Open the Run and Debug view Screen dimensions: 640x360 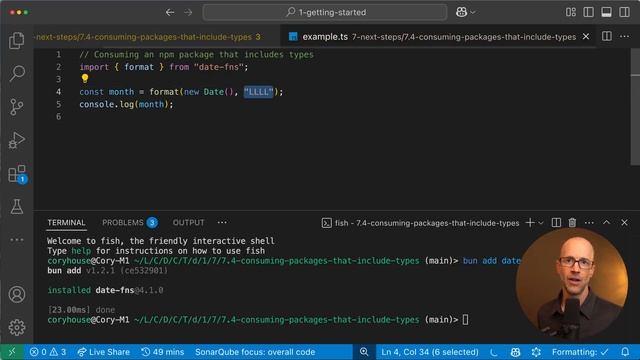click(17, 140)
